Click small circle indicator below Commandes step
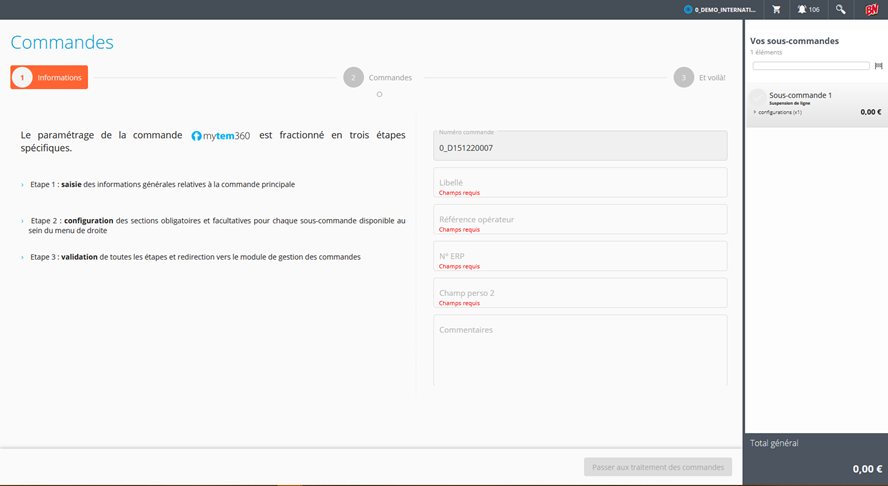This screenshot has width=888, height=486. click(379, 95)
